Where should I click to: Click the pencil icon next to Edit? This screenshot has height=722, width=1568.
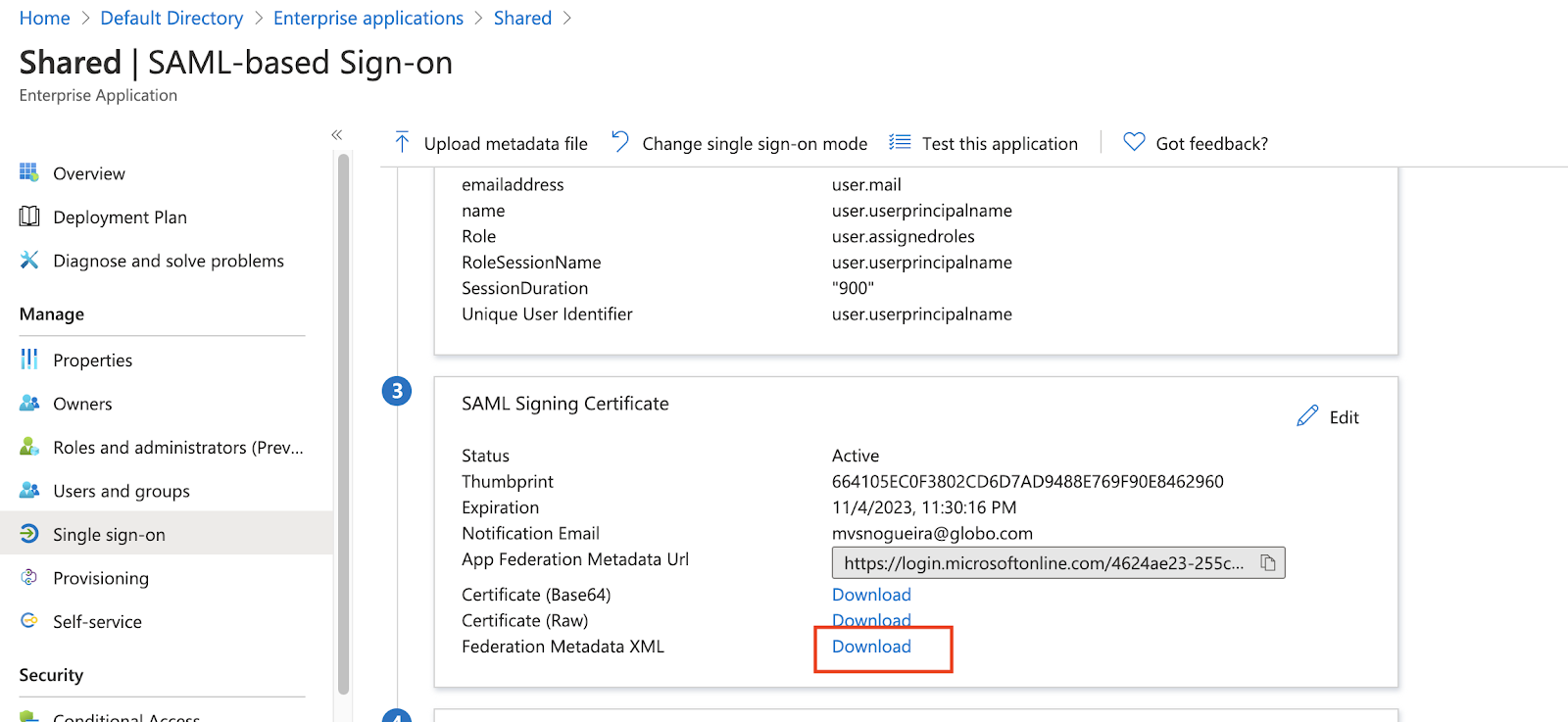click(1307, 416)
